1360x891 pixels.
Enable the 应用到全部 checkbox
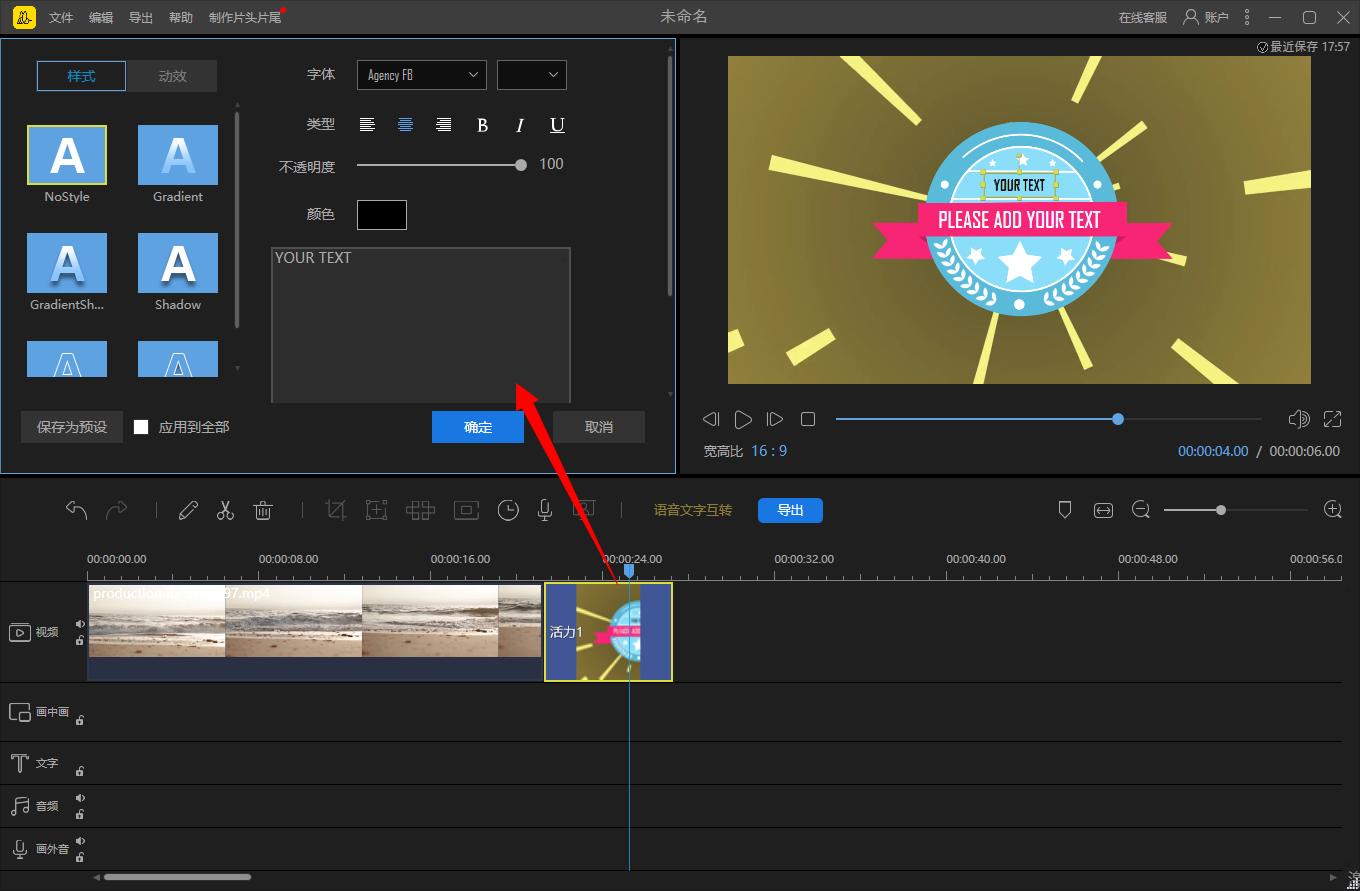point(141,427)
